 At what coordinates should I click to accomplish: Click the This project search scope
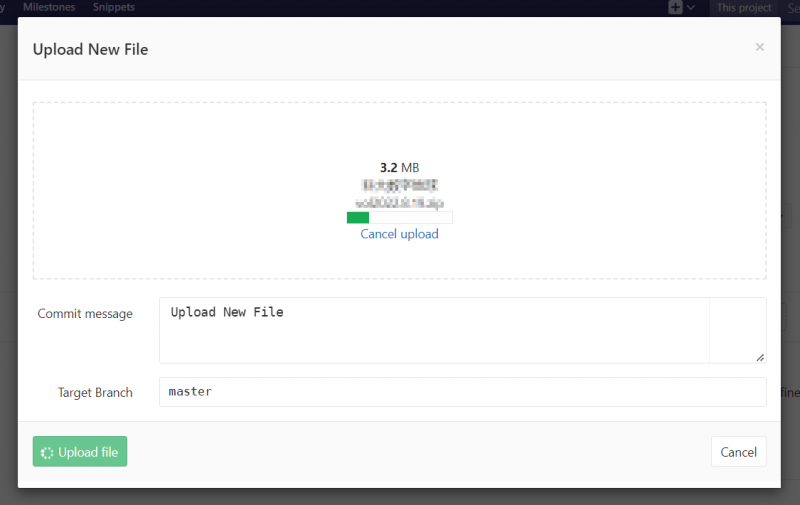coord(743,8)
